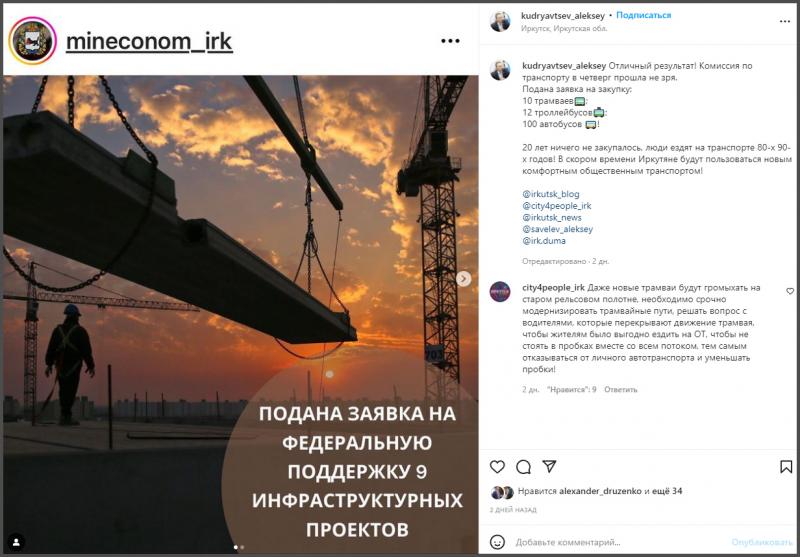Image resolution: width=800 pixels, height=557 pixels.
Task: Open mineconom_irk three-dot options menu
Action: [x=450, y=41]
